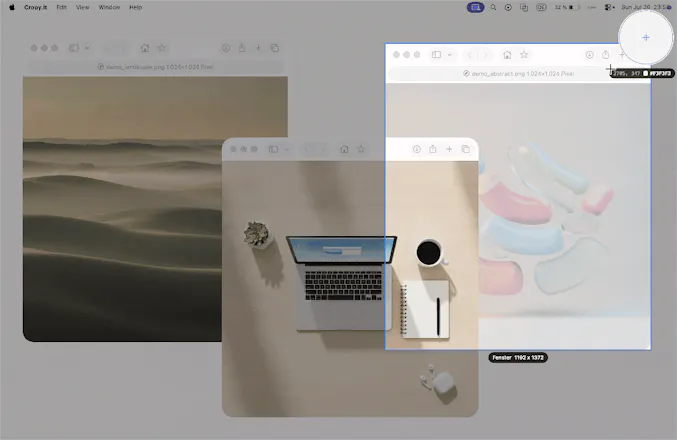This screenshot has width=677, height=440.
Task: Click the Fenster 1192 x 1372 size label
Action: (x=518, y=358)
